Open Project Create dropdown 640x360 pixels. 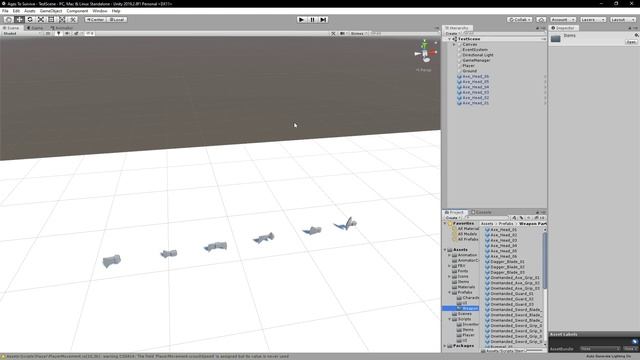[x=452, y=218]
